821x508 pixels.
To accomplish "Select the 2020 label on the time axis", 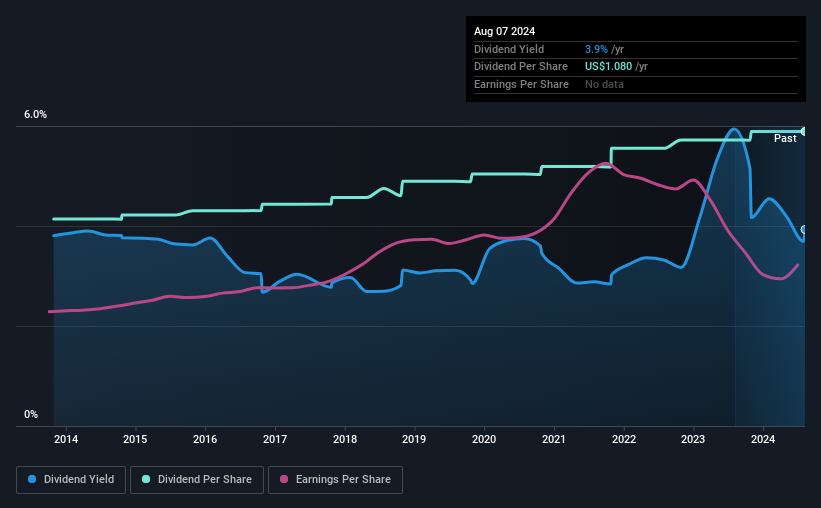I will coord(484,439).
